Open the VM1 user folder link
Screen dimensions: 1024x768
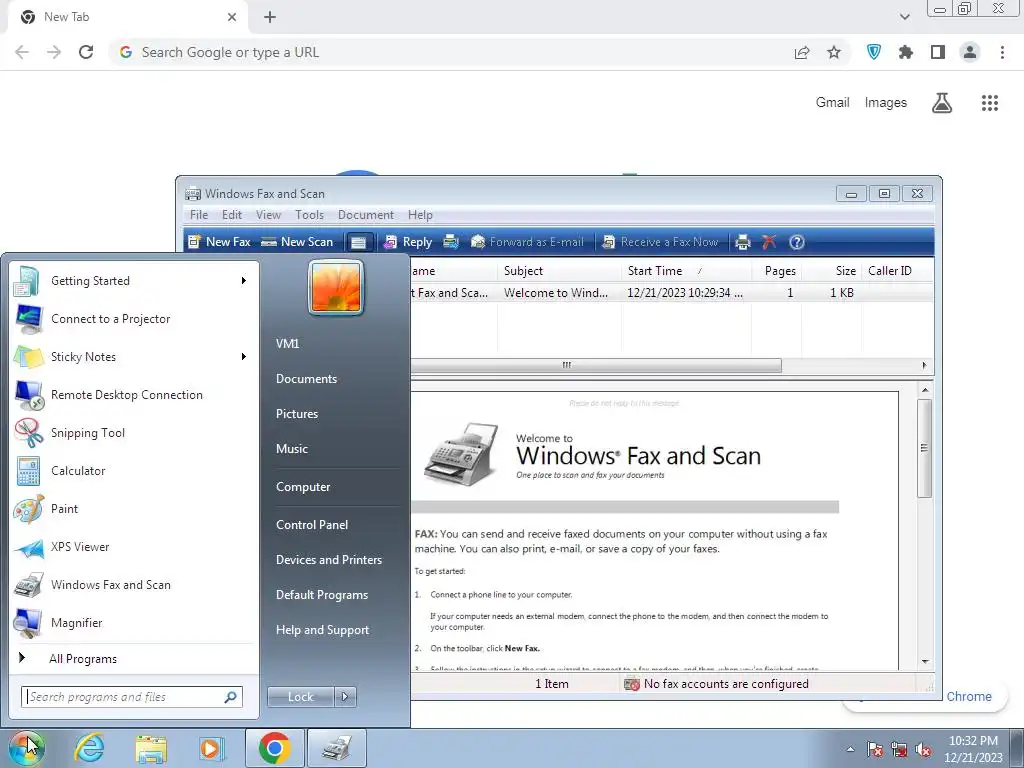pyautogui.click(x=287, y=344)
